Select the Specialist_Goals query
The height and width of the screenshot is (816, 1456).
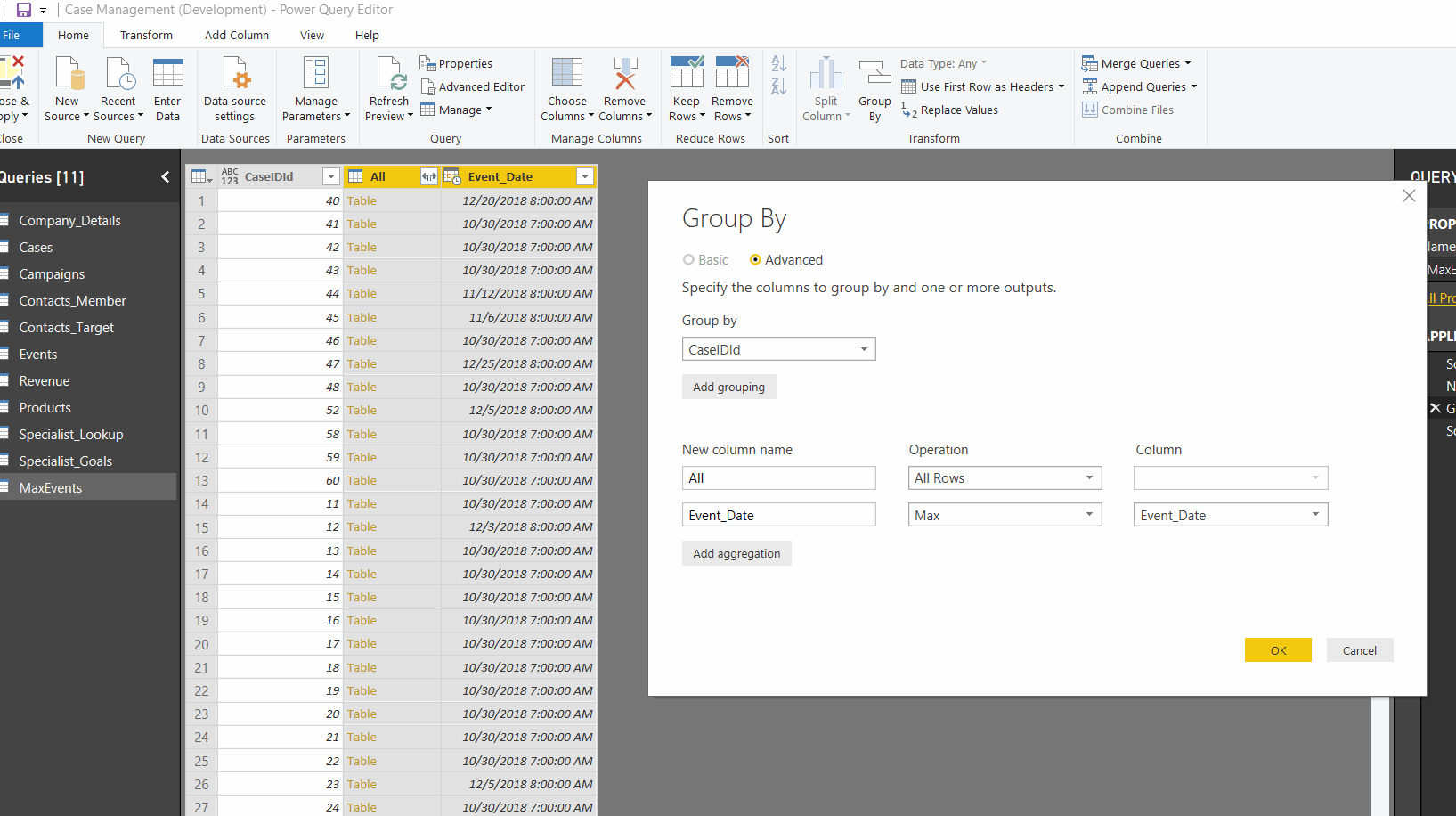88,461
